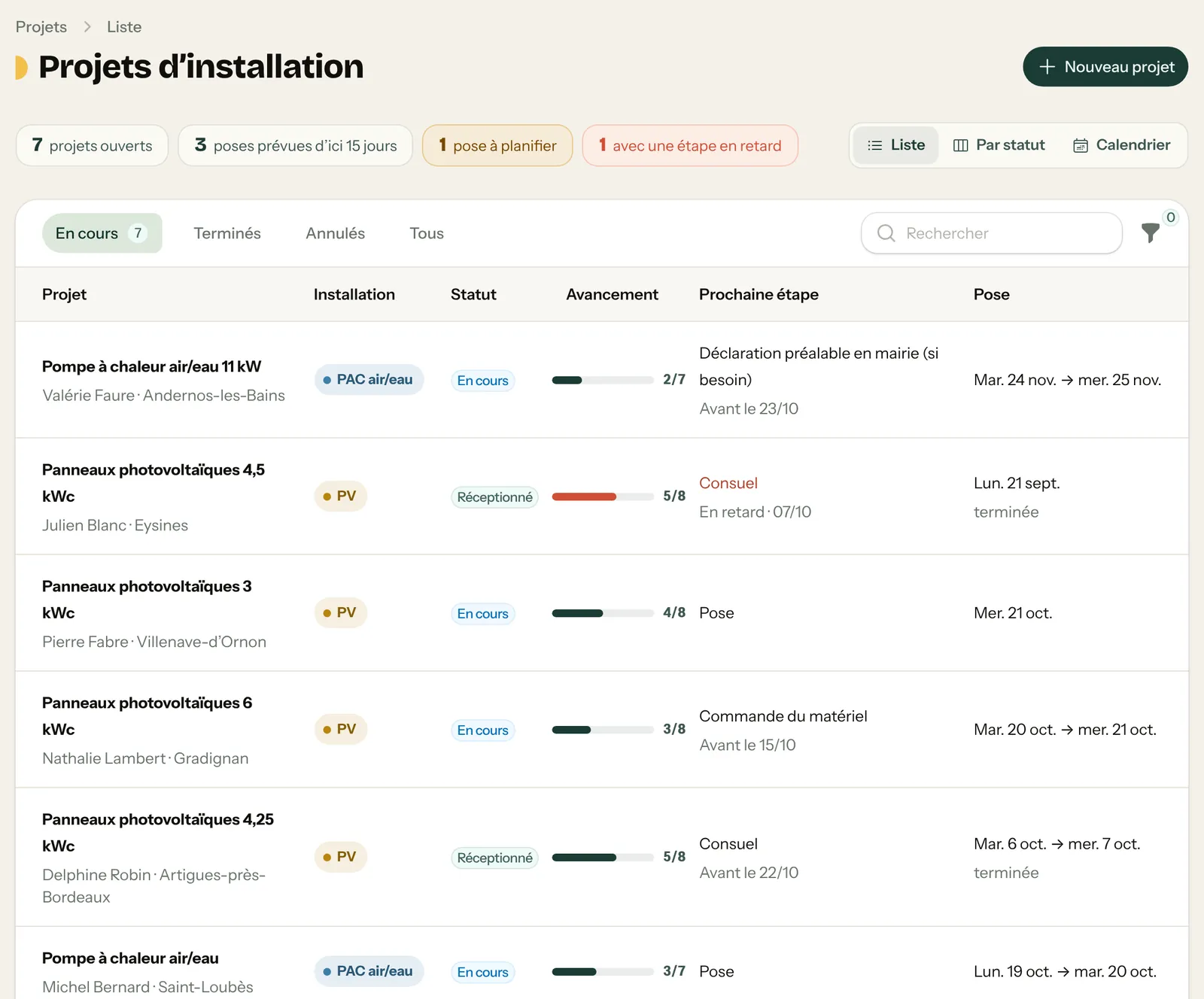1204x999 pixels.
Task: Open the Annulés tab
Action: point(335,233)
